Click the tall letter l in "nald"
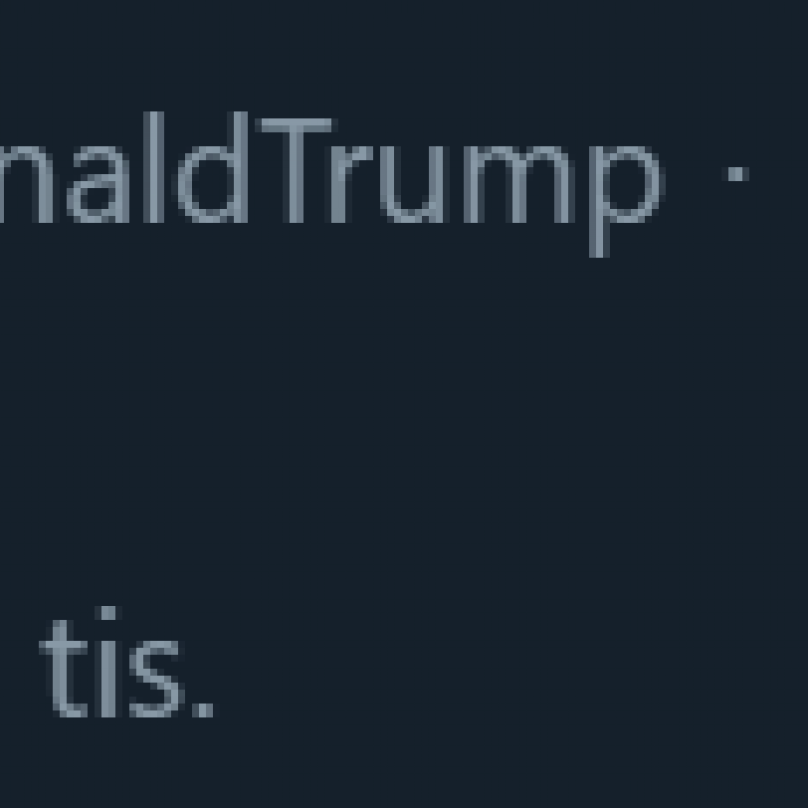808x808 pixels. click(153, 167)
